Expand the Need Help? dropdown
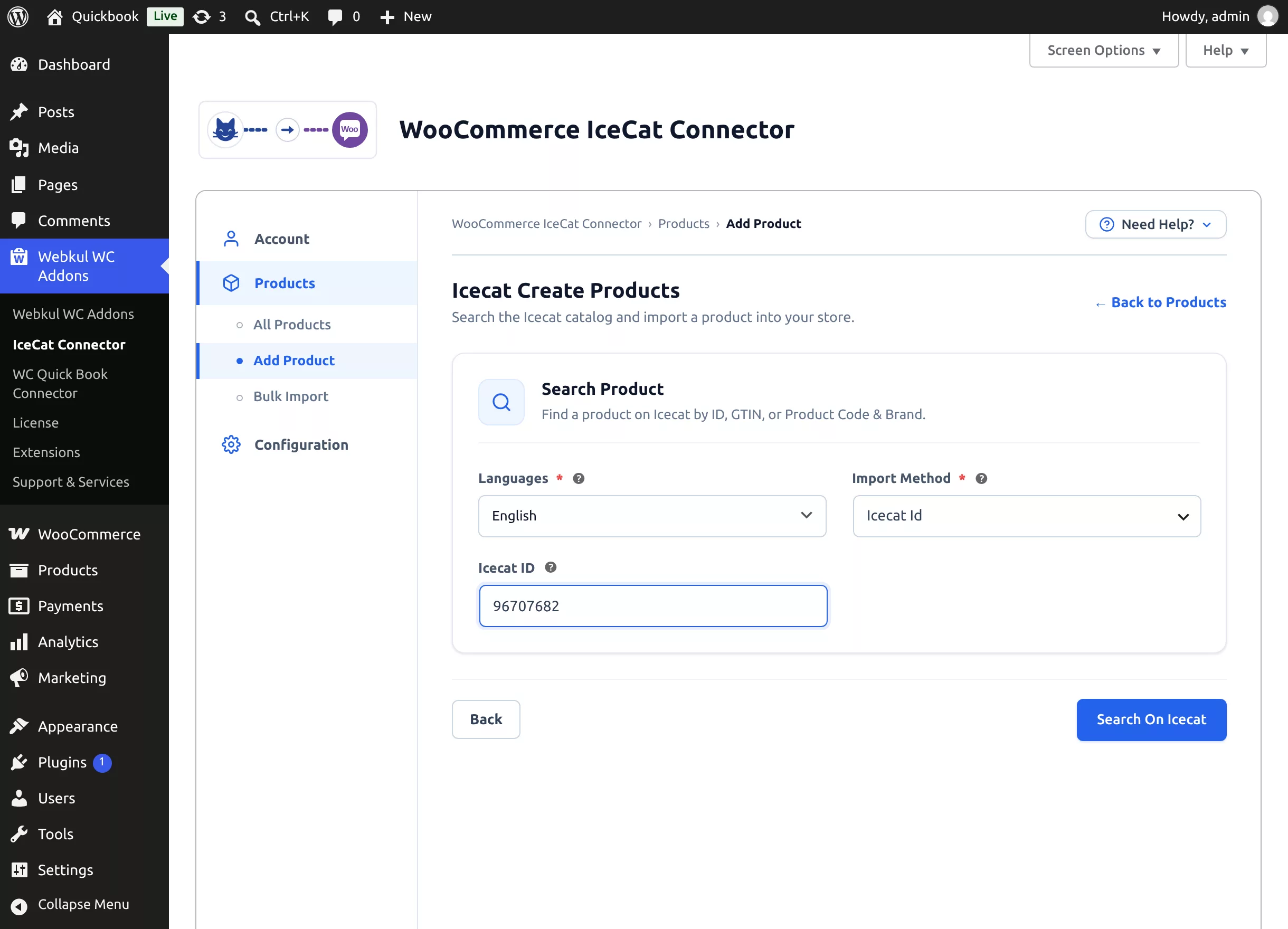 coord(1155,224)
